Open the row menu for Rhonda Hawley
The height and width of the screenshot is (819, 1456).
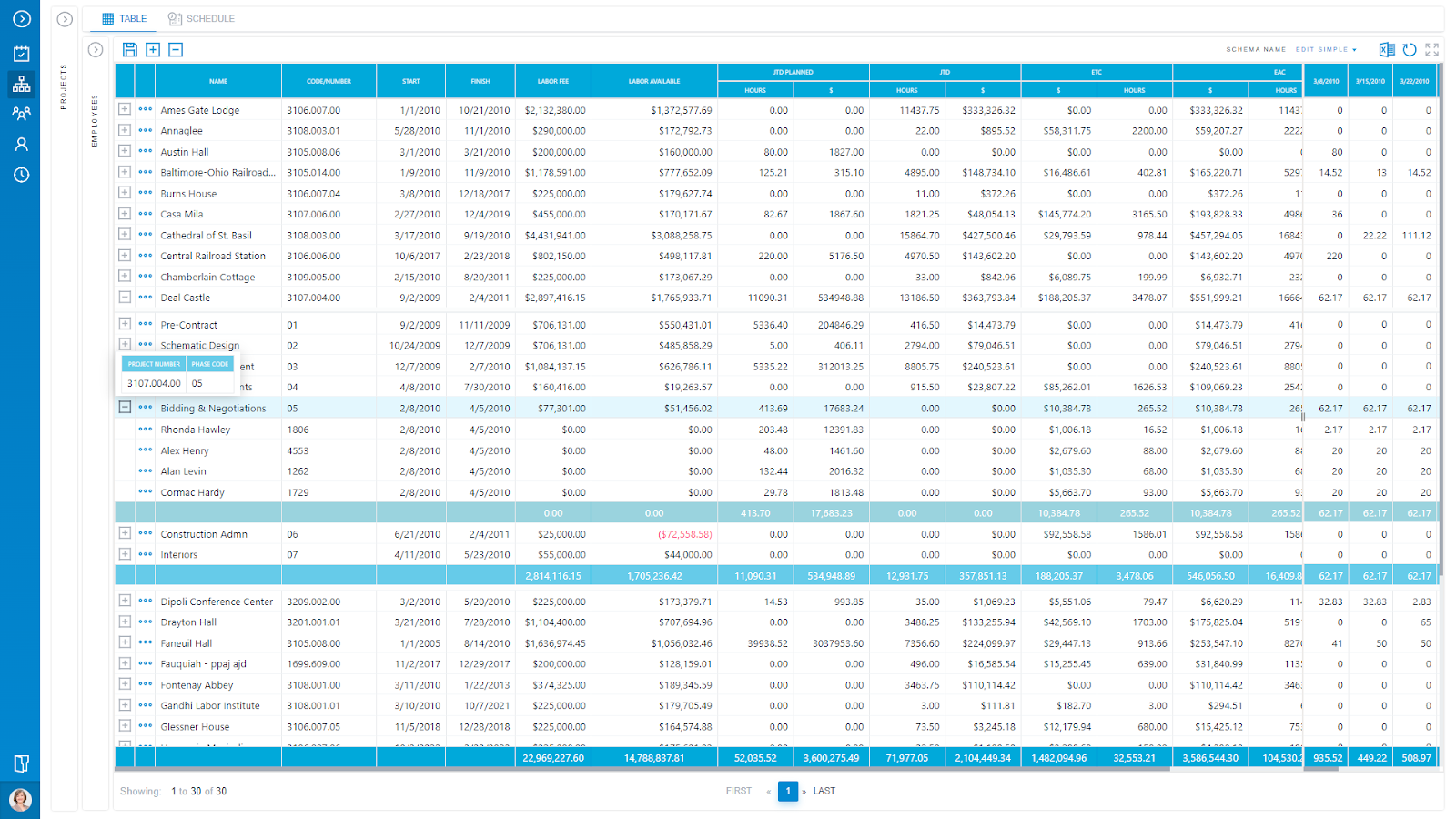coord(146,429)
